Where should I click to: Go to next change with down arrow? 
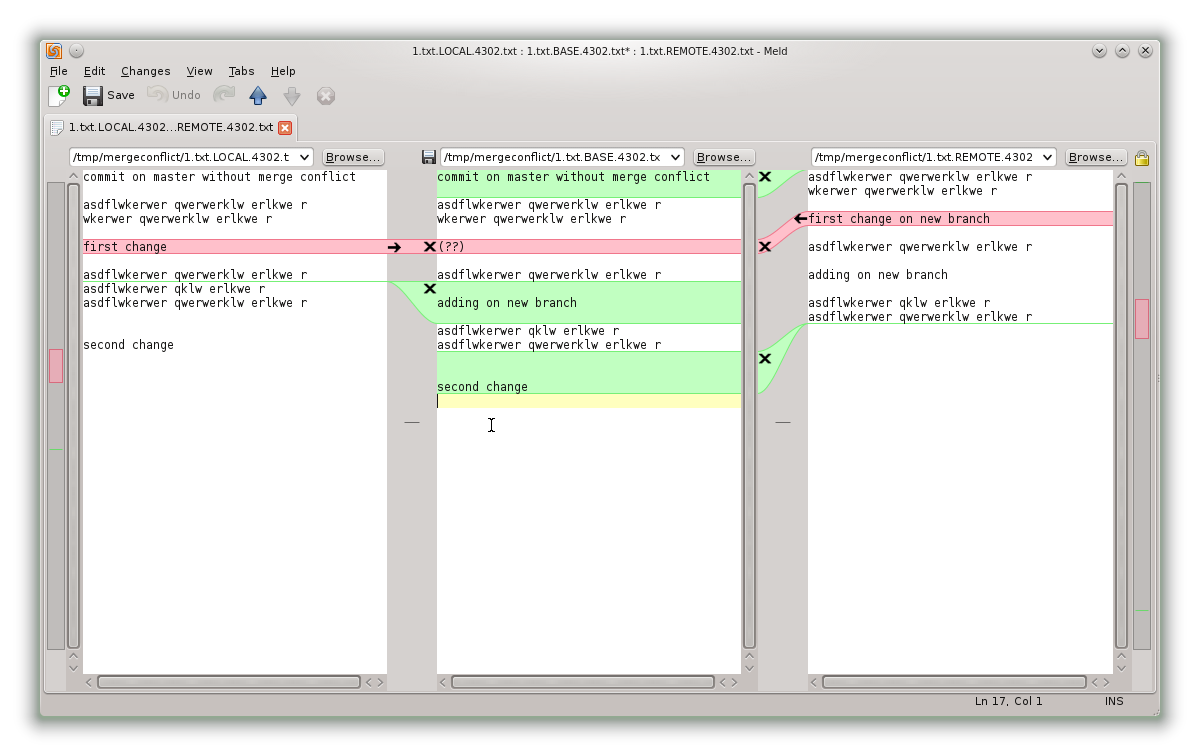(x=292, y=95)
